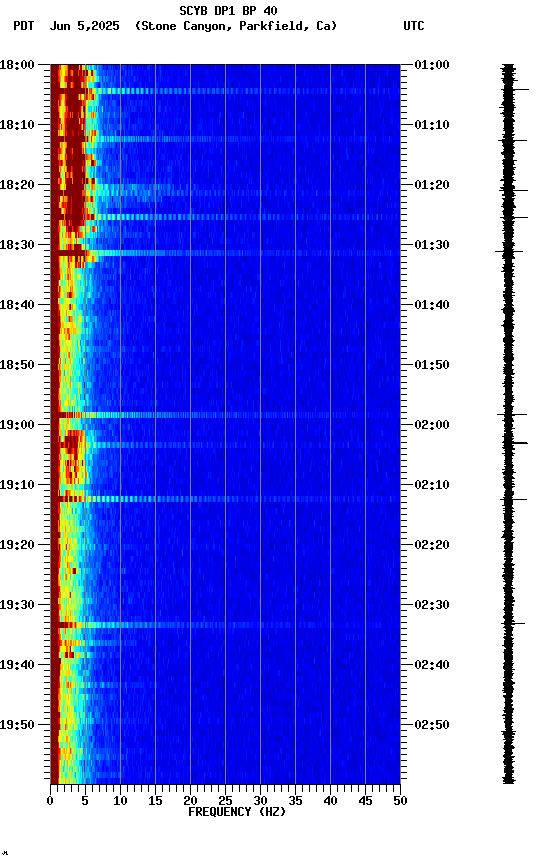Click the '18:20' PDT time label
552x864 pixels.
tap(17, 185)
